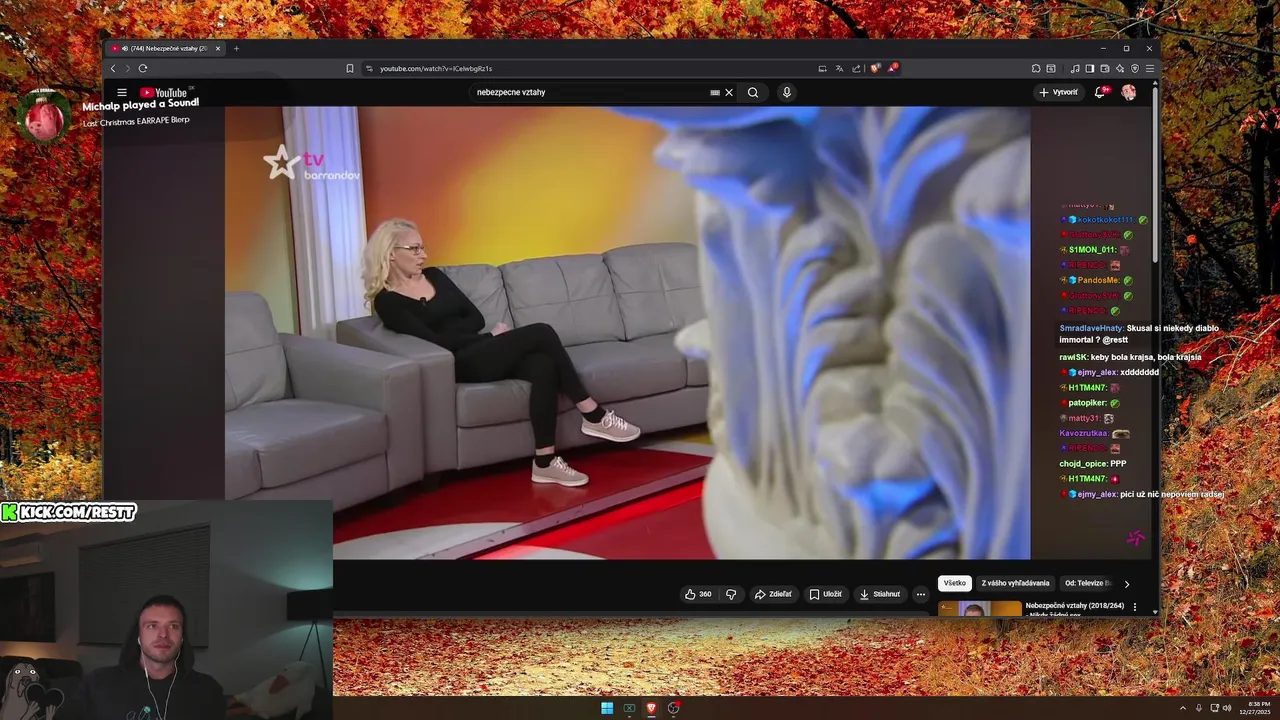Screen dimensions: 1280x720
Task: Click the Stiahnuť download button
Action: click(880, 594)
